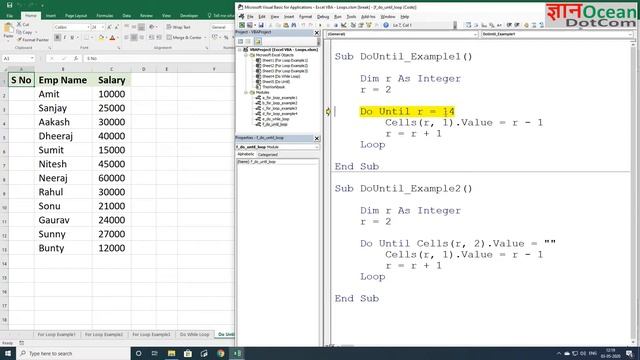Click the highlighted Do Until r = 14 line
Screen dimensions: 640x360
[x=407, y=111]
